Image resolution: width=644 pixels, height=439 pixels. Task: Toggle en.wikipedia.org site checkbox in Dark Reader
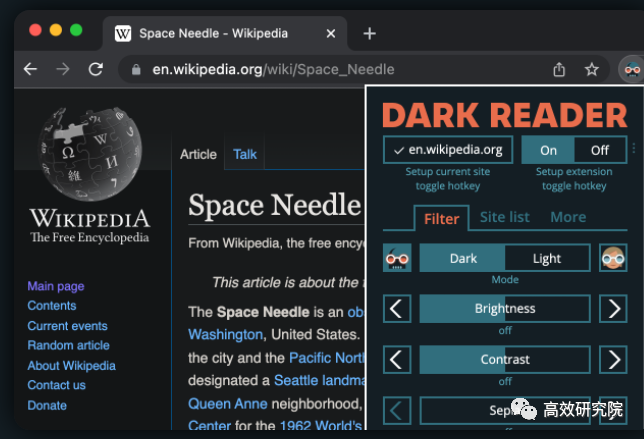[448, 150]
